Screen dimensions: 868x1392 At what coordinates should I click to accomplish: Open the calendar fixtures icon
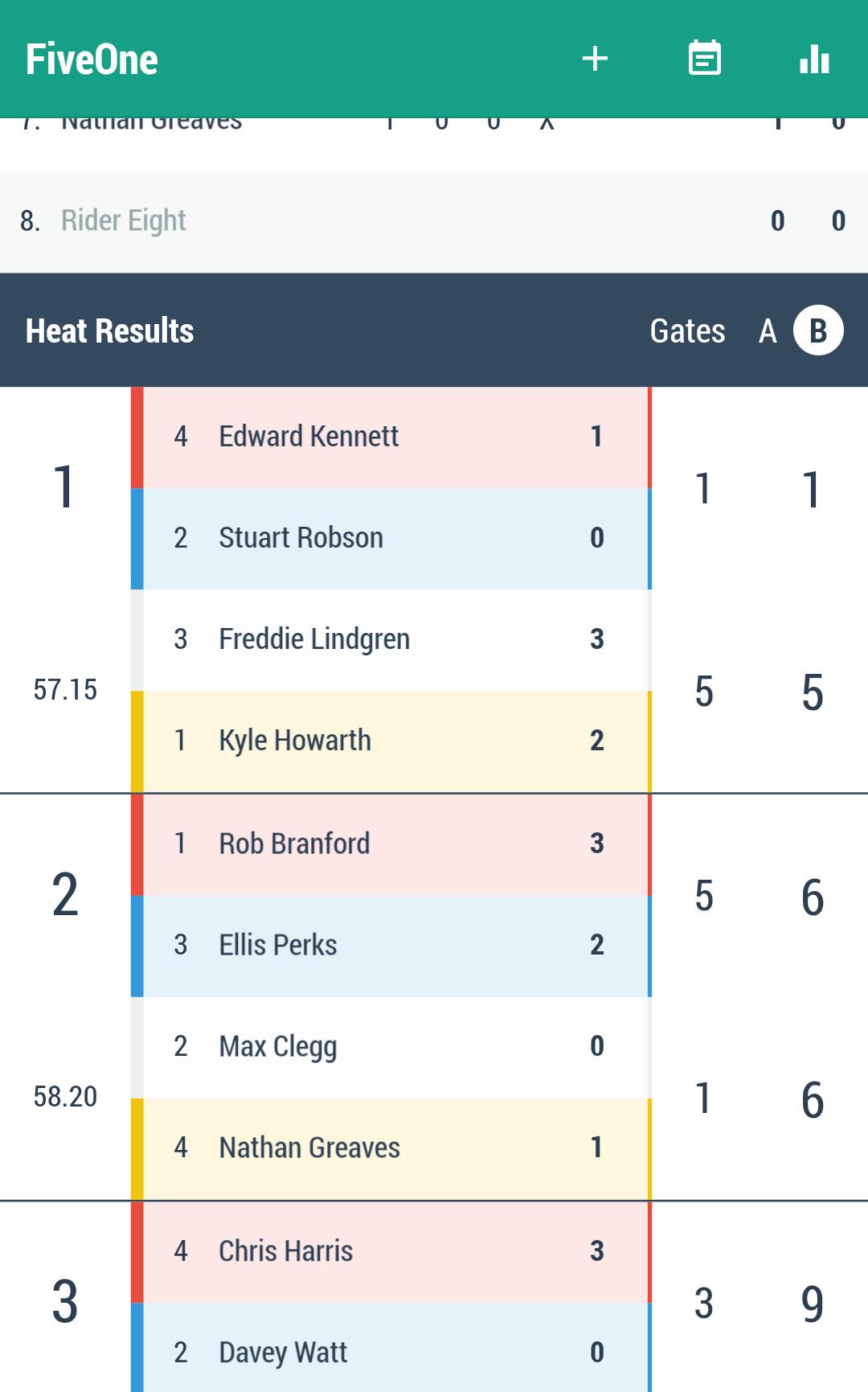pyautogui.click(x=705, y=59)
